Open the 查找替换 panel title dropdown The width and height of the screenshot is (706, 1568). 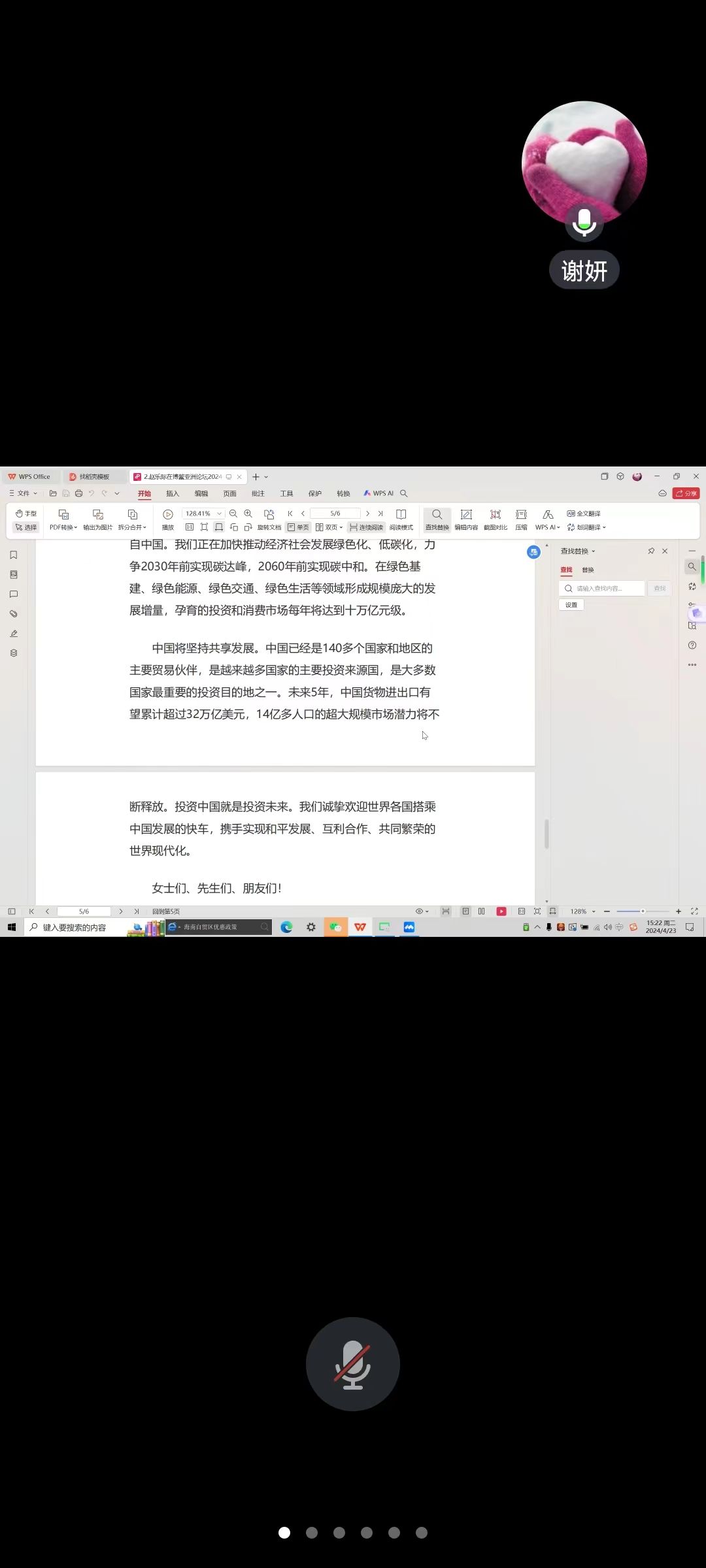578,551
